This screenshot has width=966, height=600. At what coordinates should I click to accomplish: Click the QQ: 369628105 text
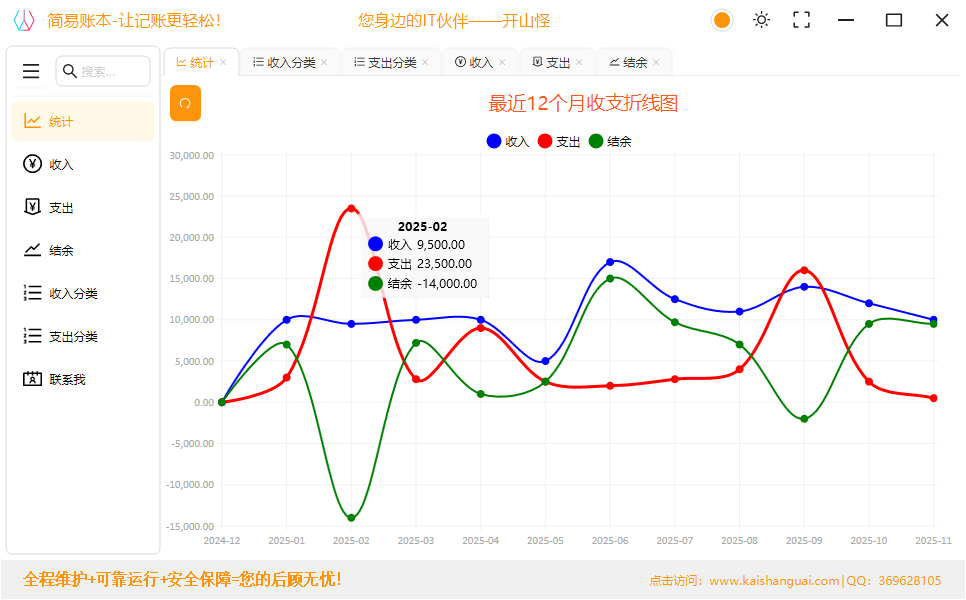point(893,580)
